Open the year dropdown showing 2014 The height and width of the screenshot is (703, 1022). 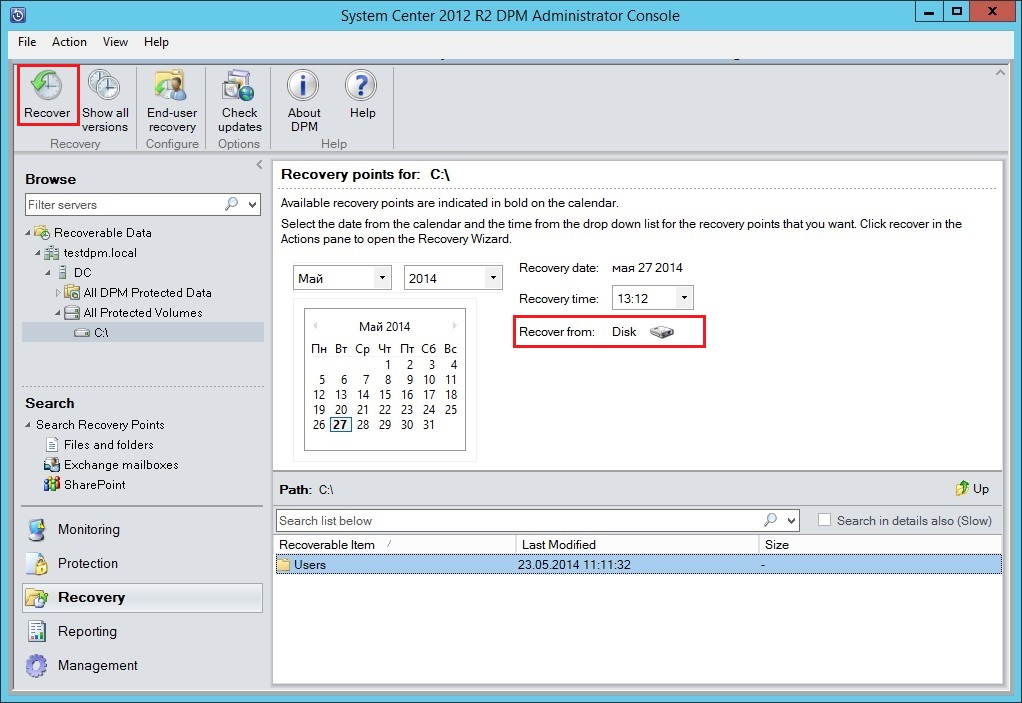click(x=452, y=278)
